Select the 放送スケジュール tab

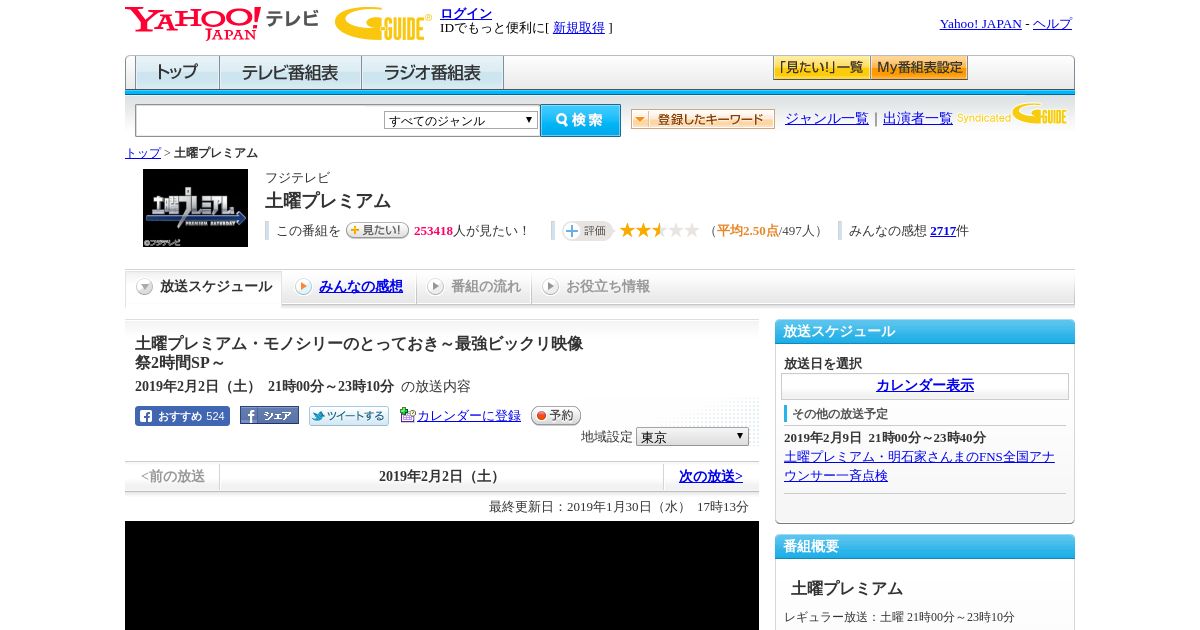point(204,287)
